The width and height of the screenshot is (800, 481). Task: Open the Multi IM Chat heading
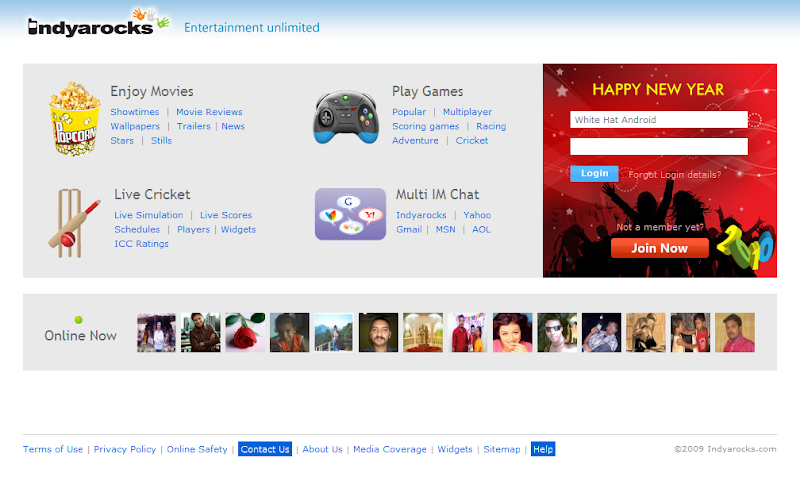438,194
